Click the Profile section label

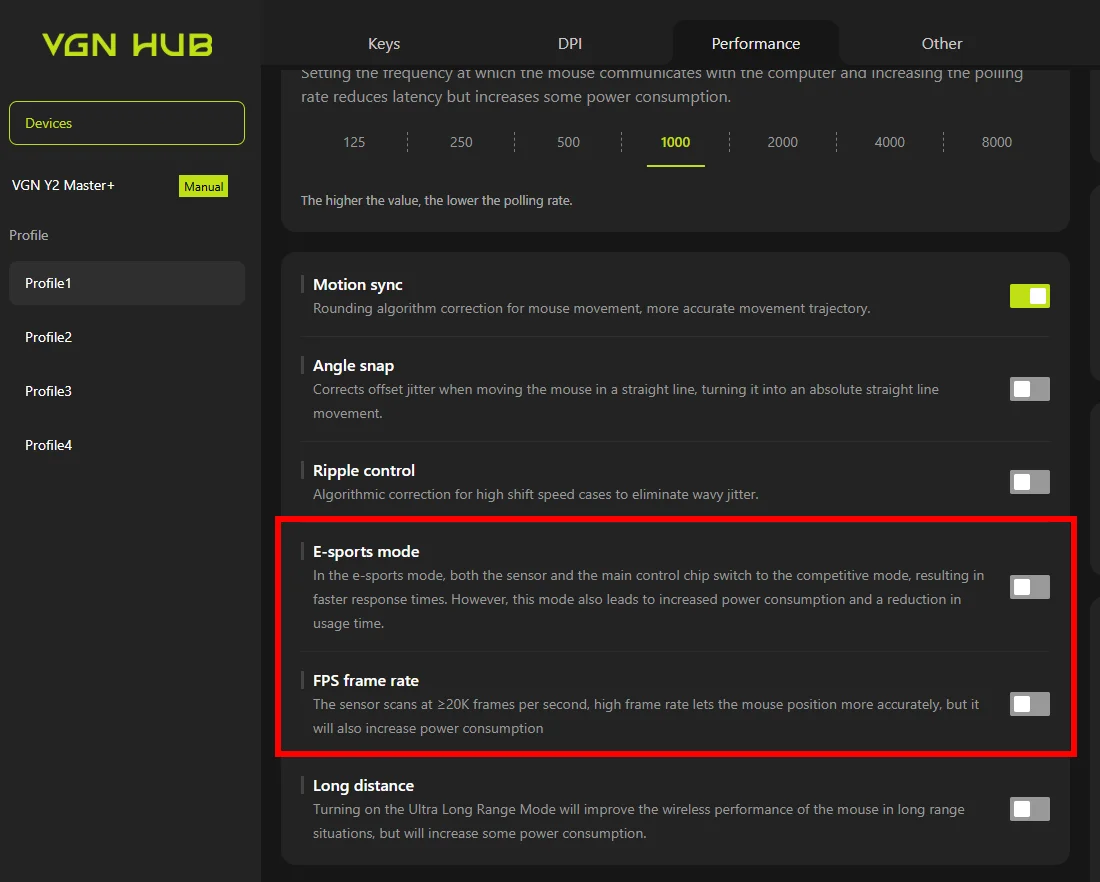coord(29,235)
